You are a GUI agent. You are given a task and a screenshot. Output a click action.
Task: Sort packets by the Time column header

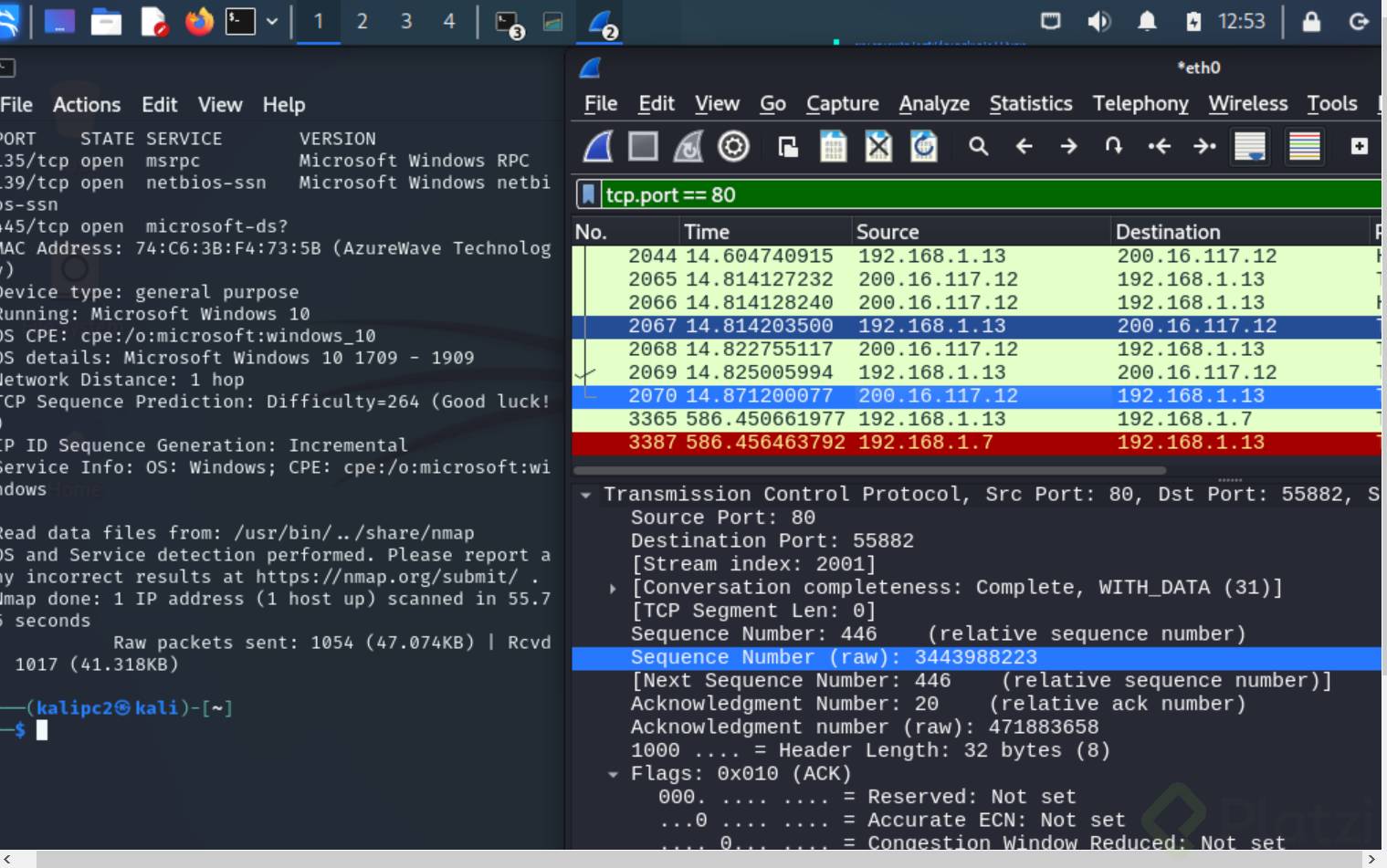tap(765, 232)
